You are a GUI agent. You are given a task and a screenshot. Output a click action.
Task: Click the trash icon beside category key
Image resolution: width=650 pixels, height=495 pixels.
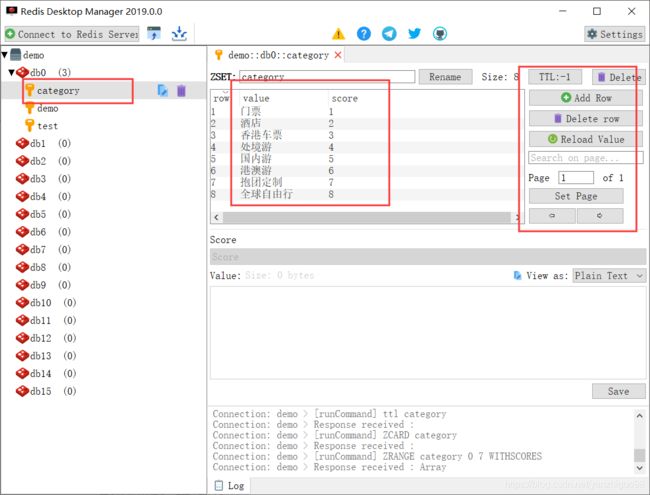tap(181, 90)
